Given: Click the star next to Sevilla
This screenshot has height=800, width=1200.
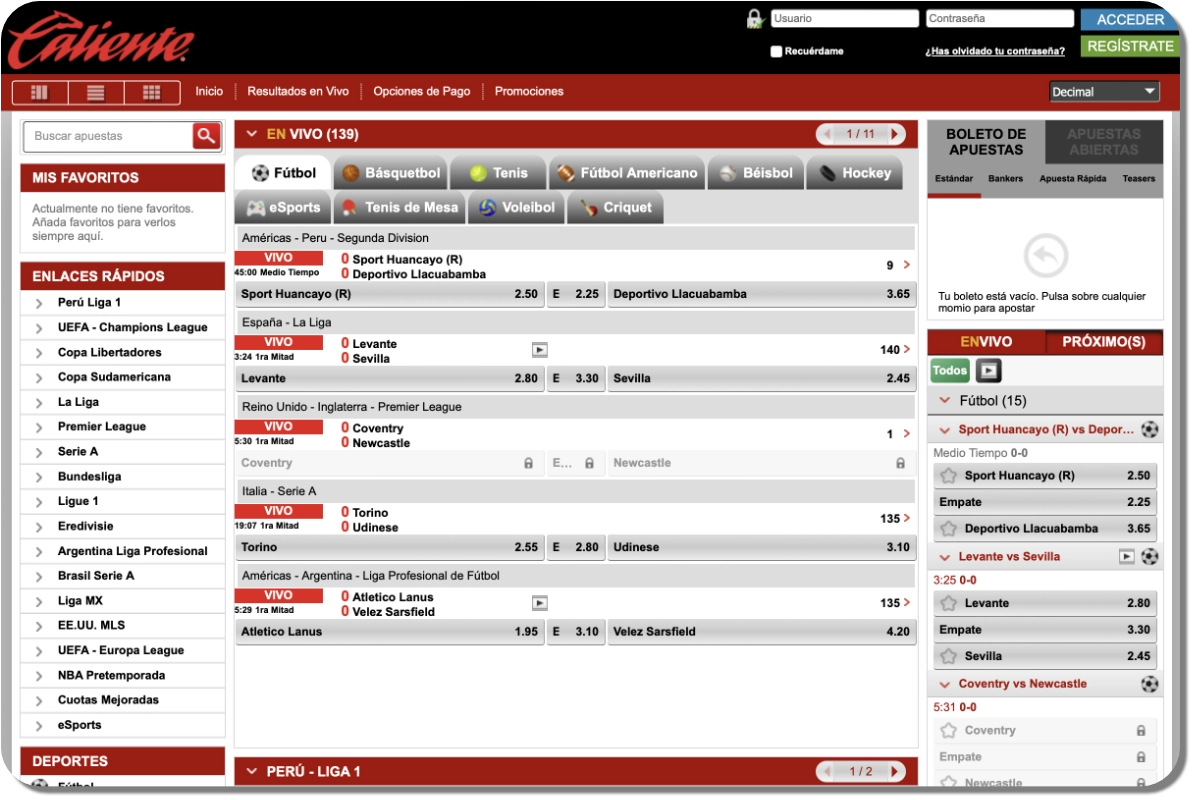Looking at the screenshot, I should point(949,656).
